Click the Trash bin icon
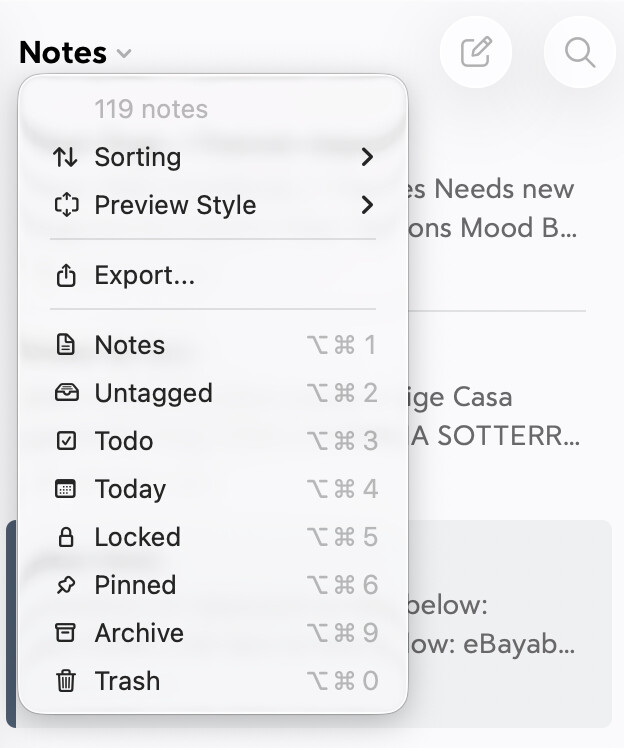Image resolution: width=624 pixels, height=748 pixels. (x=66, y=681)
